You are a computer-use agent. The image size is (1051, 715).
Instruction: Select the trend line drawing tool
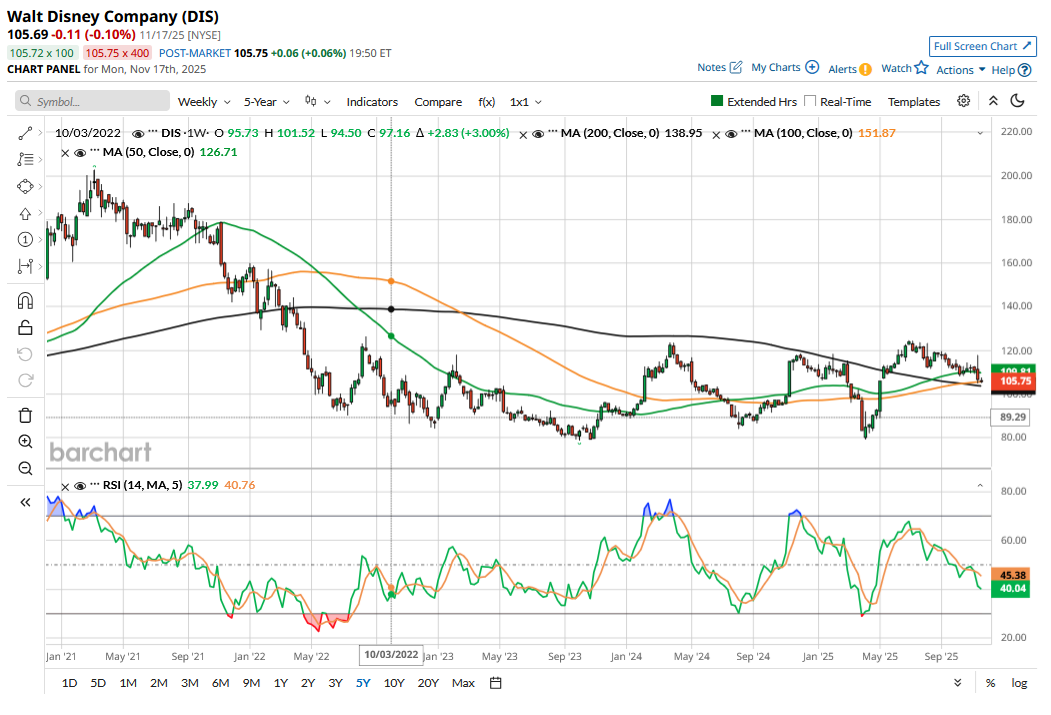coord(25,133)
